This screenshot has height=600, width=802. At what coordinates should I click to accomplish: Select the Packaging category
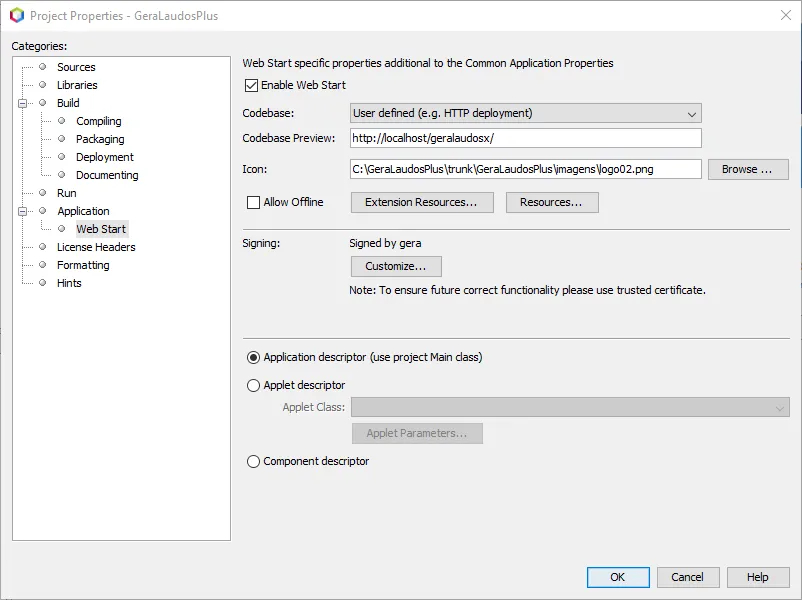tap(100, 139)
